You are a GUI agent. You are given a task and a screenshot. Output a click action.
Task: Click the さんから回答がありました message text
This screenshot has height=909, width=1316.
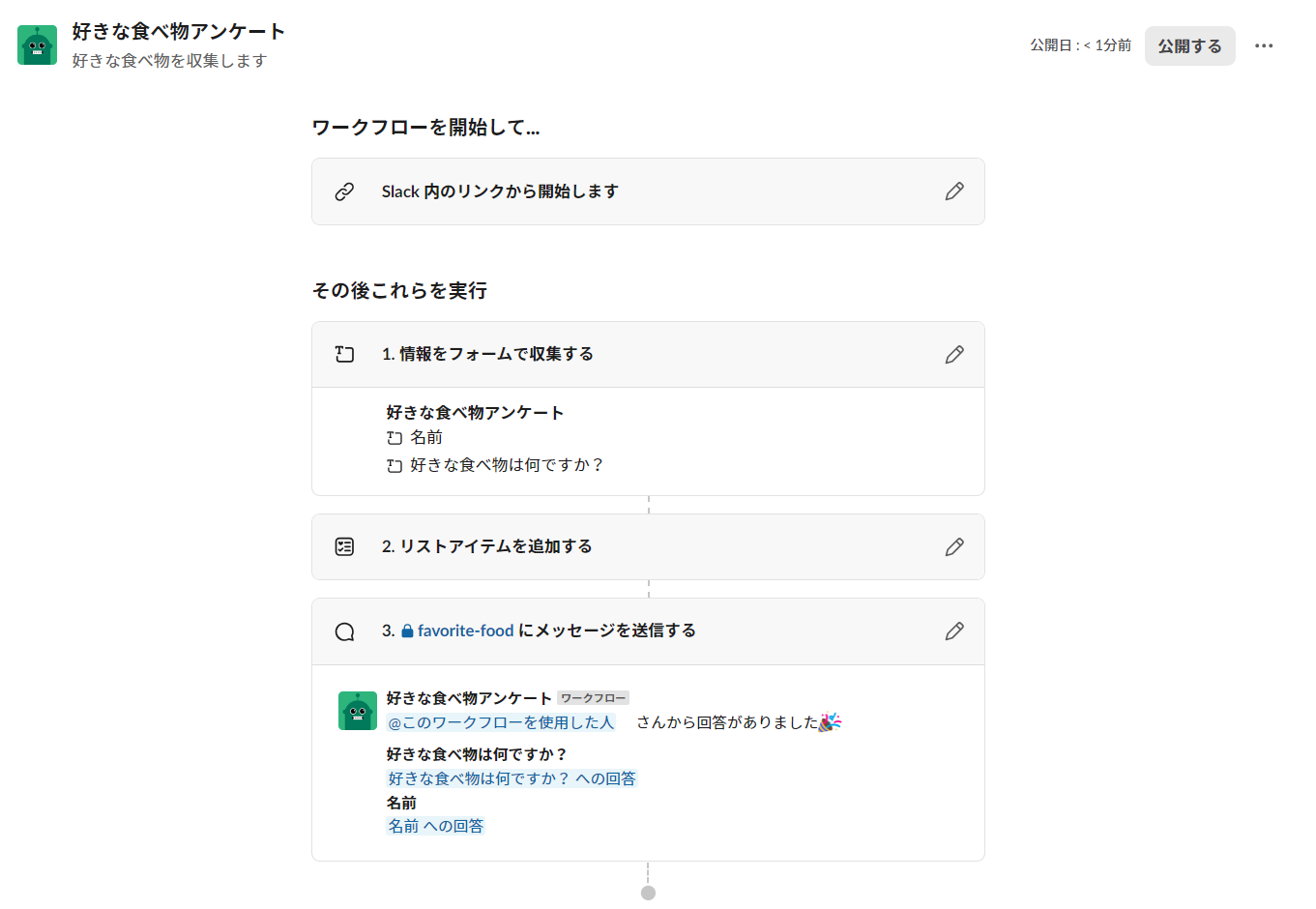coord(727,722)
